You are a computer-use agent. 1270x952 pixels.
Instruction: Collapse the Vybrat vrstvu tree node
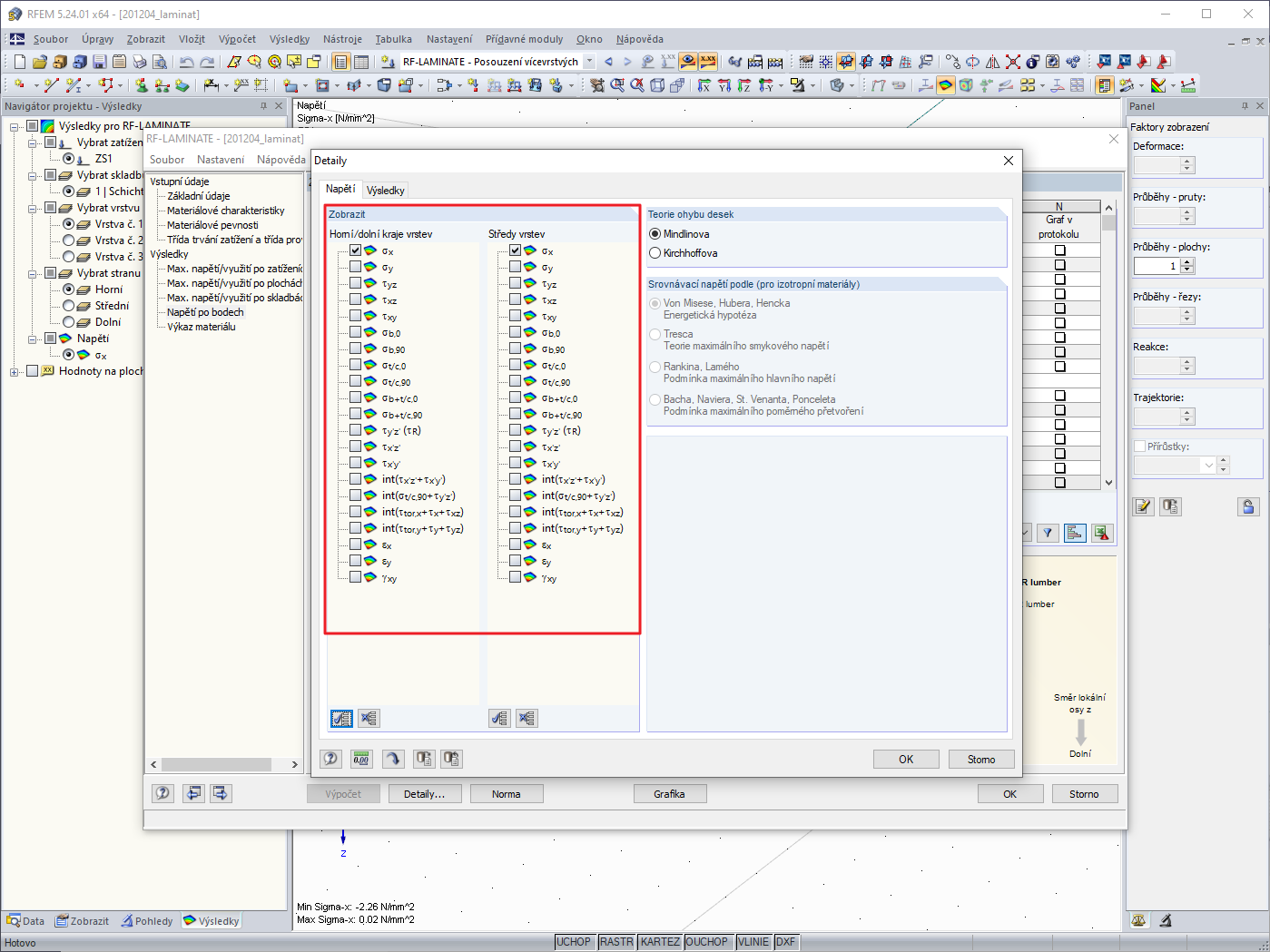tap(33, 208)
